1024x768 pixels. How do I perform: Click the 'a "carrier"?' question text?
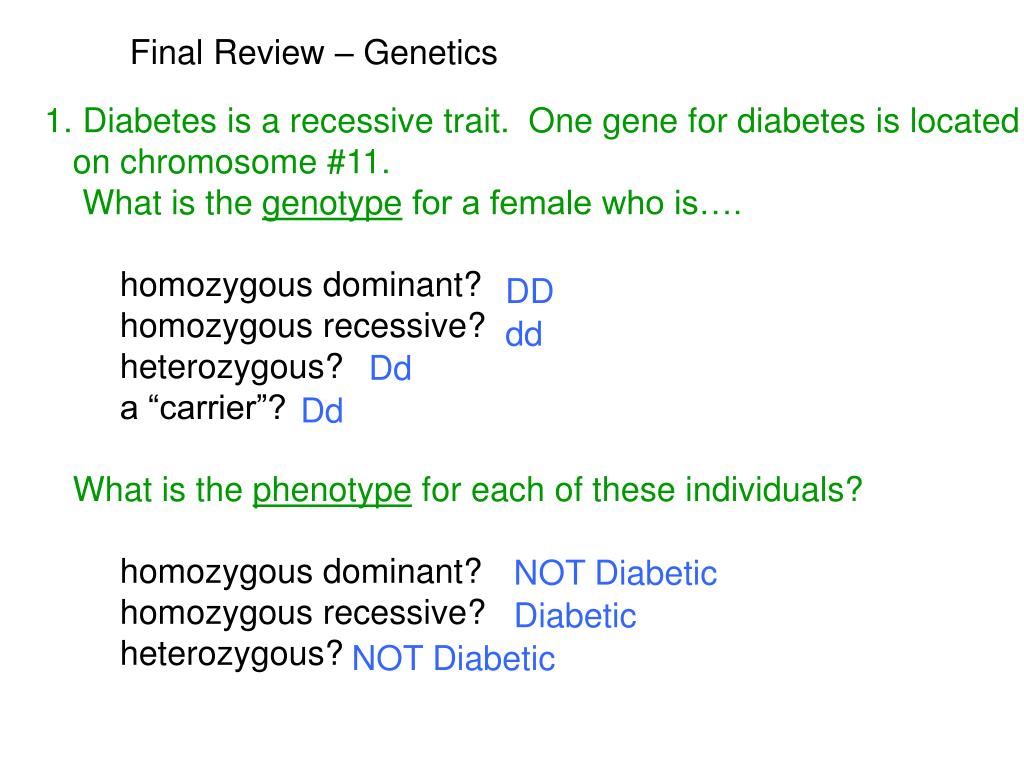click(x=202, y=408)
